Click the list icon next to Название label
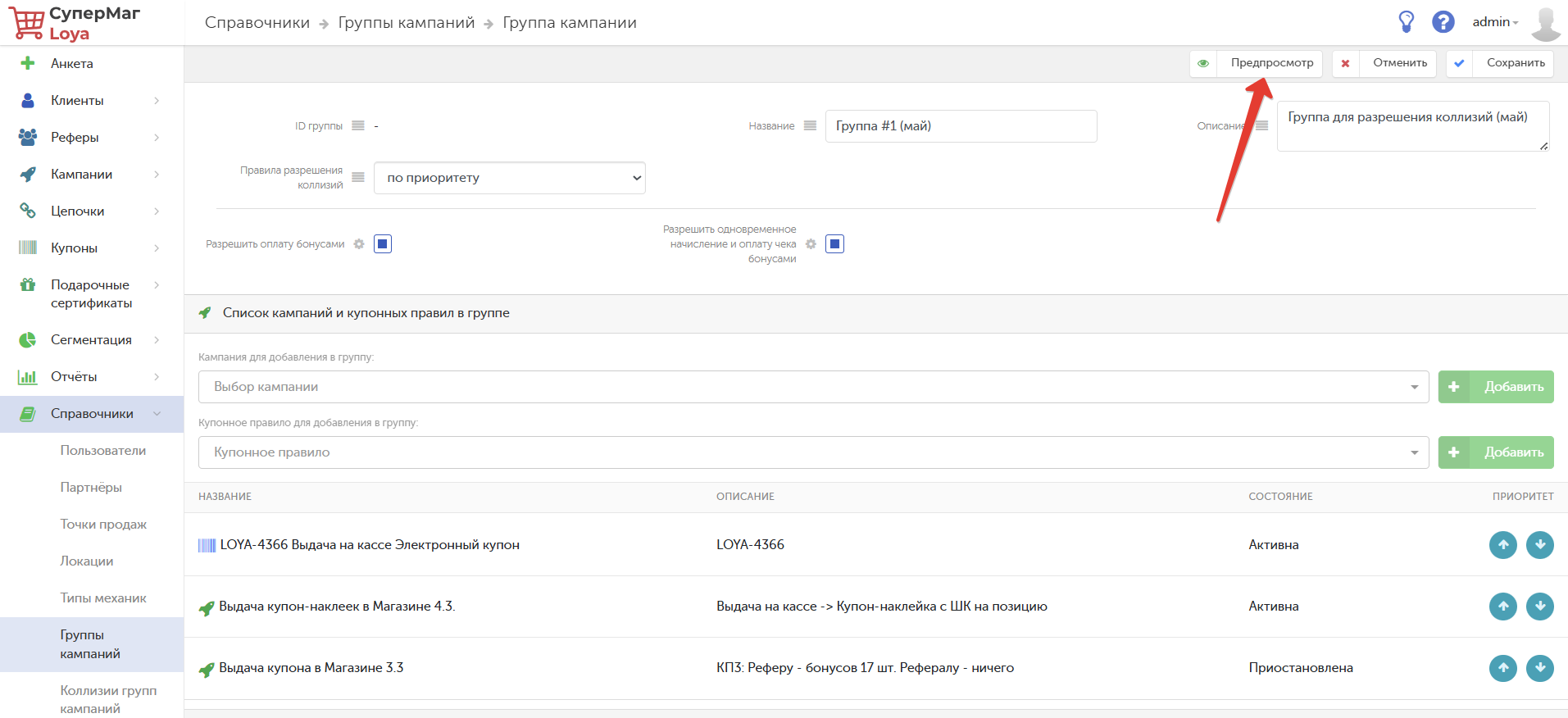Viewport: 1568px width, 718px height. 810,125
